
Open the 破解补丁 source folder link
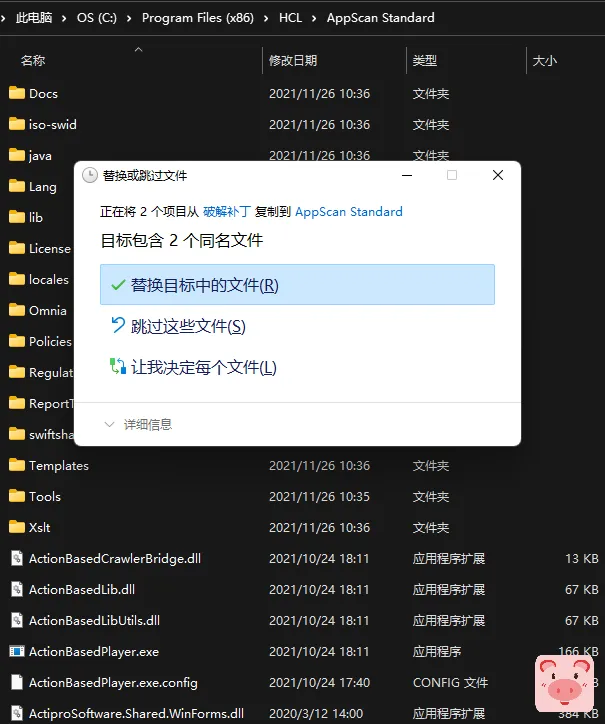pyautogui.click(x=227, y=211)
